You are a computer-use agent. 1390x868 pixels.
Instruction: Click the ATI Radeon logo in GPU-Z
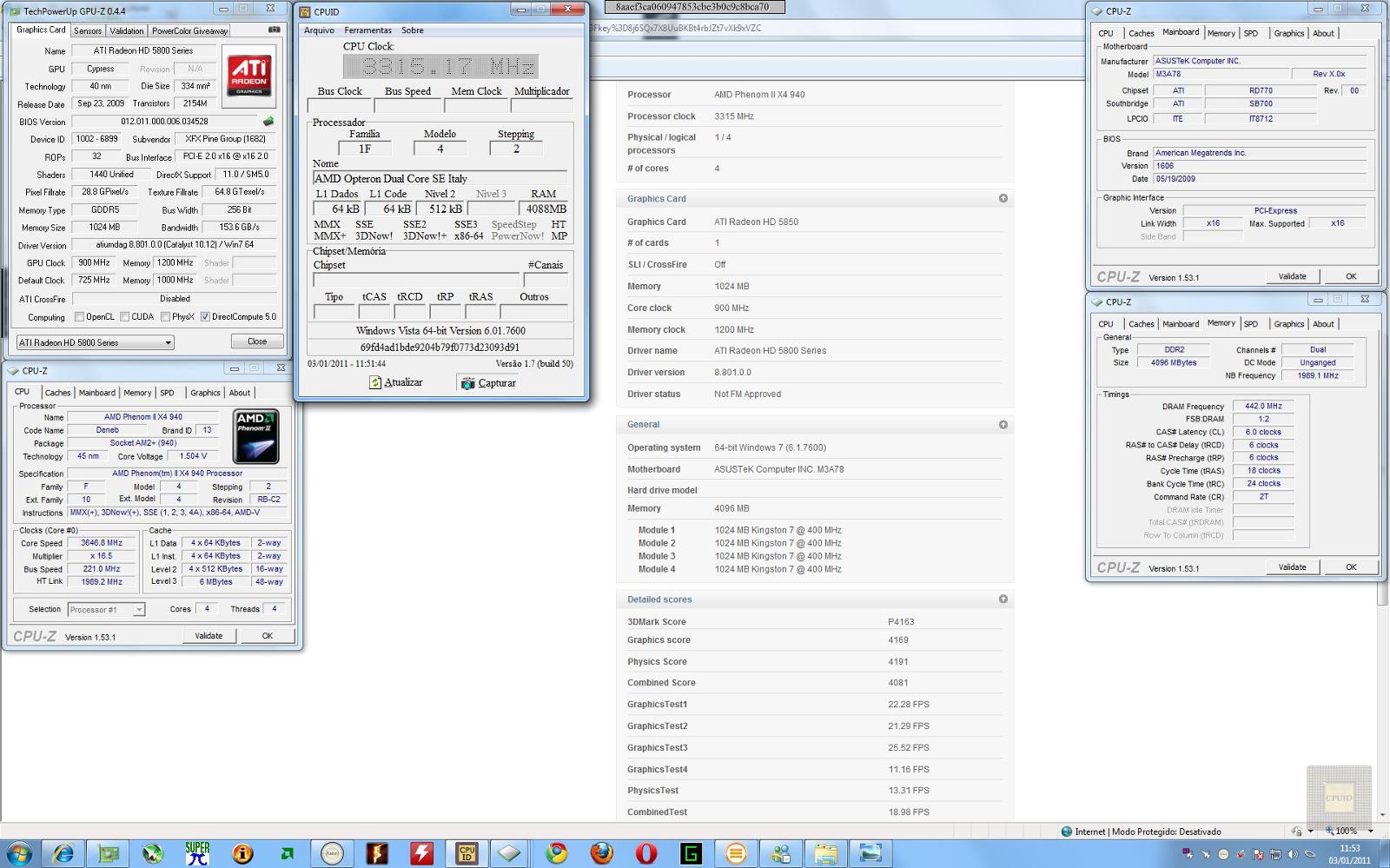249,76
